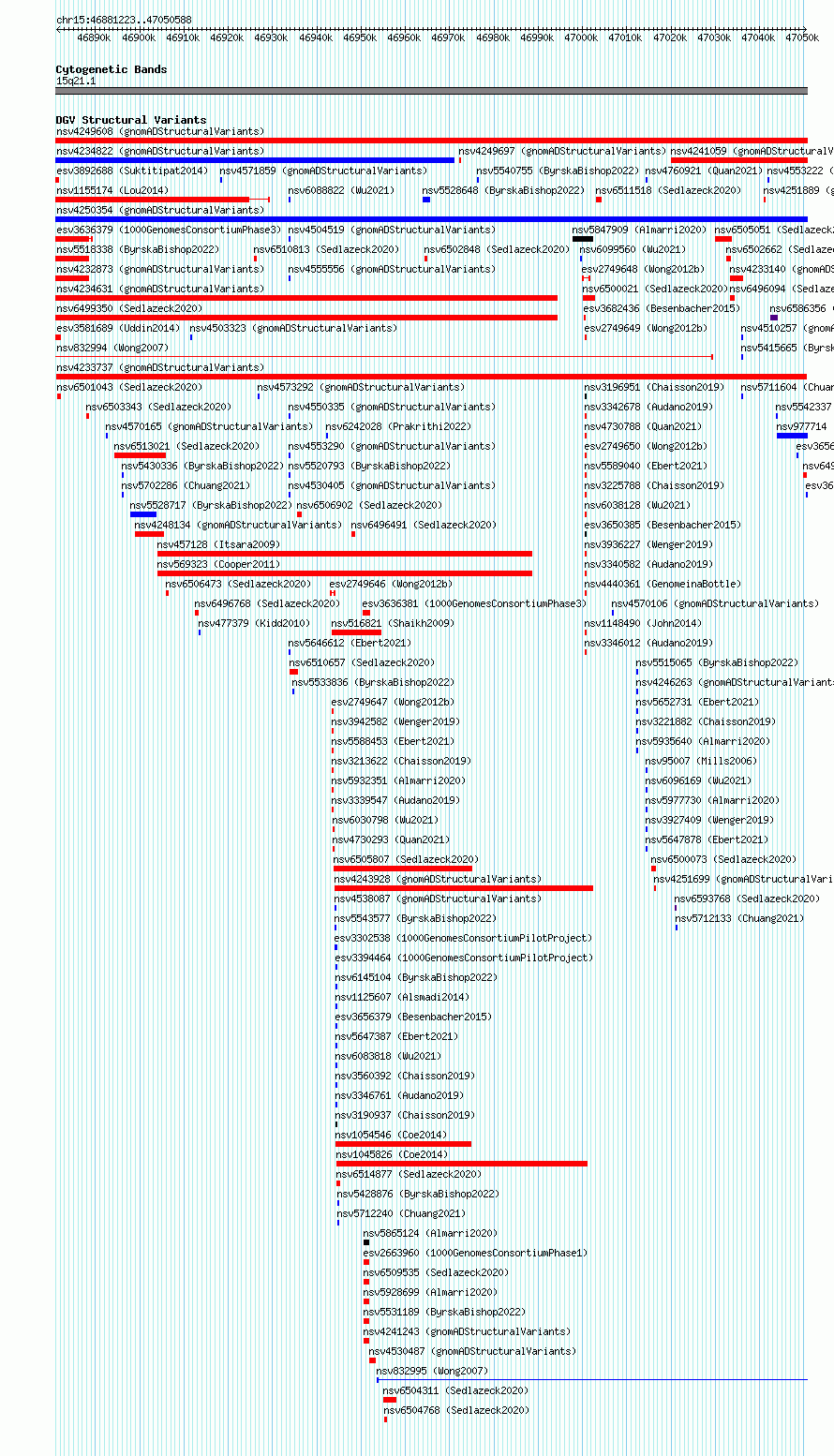Open nsv4243928 (gnomADStructuralVariants) variant
The height and width of the screenshot is (1456, 834).
point(438,879)
